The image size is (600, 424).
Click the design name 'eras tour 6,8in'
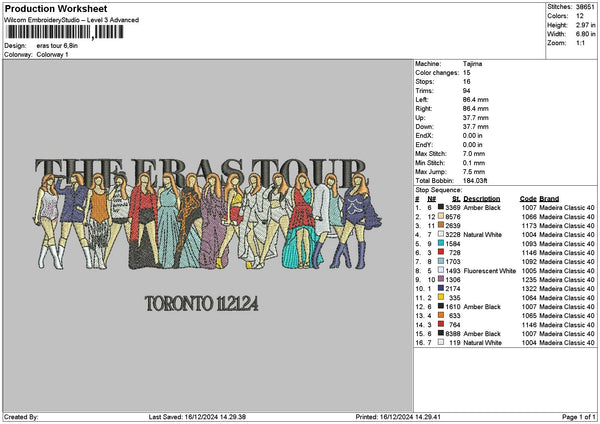coord(57,46)
